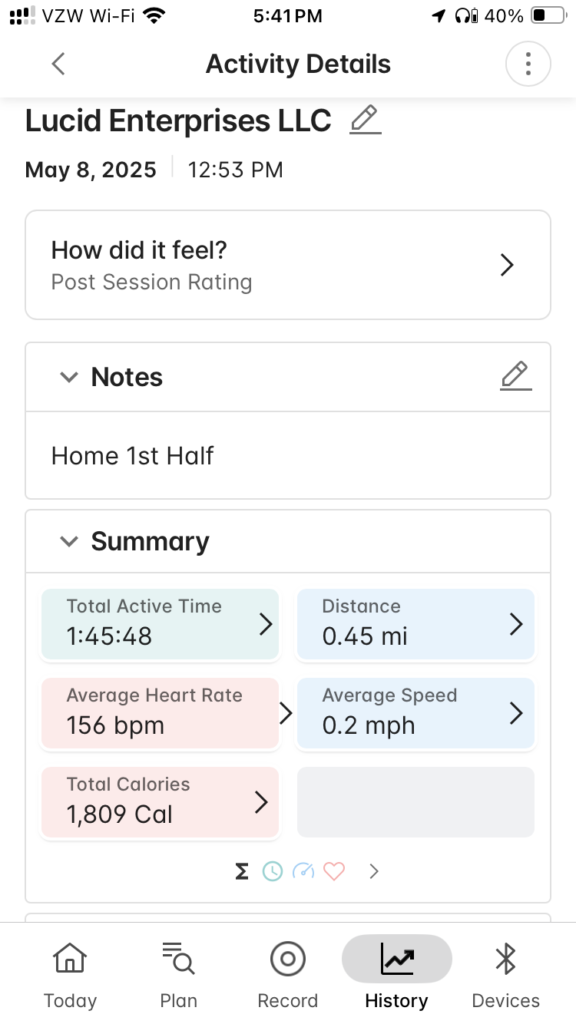The width and height of the screenshot is (576, 1024).
Task: Edit the activity title with the pencil icon
Action: pyautogui.click(x=365, y=120)
